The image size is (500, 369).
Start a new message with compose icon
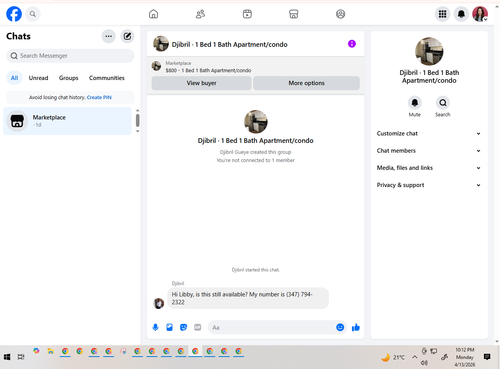click(127, 36)
